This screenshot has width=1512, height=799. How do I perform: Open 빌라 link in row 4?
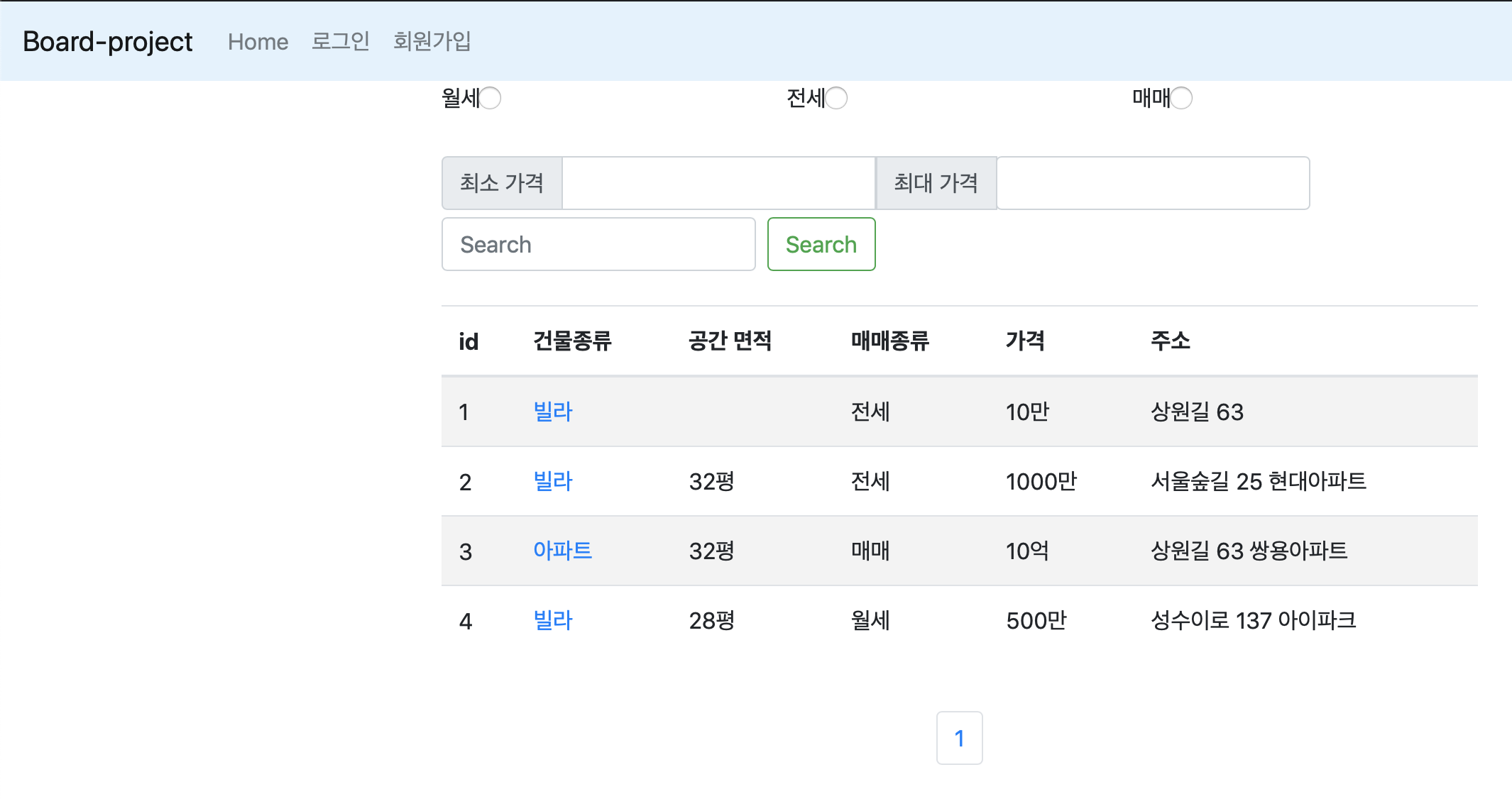pyautogui.click(x=552, y=620)
